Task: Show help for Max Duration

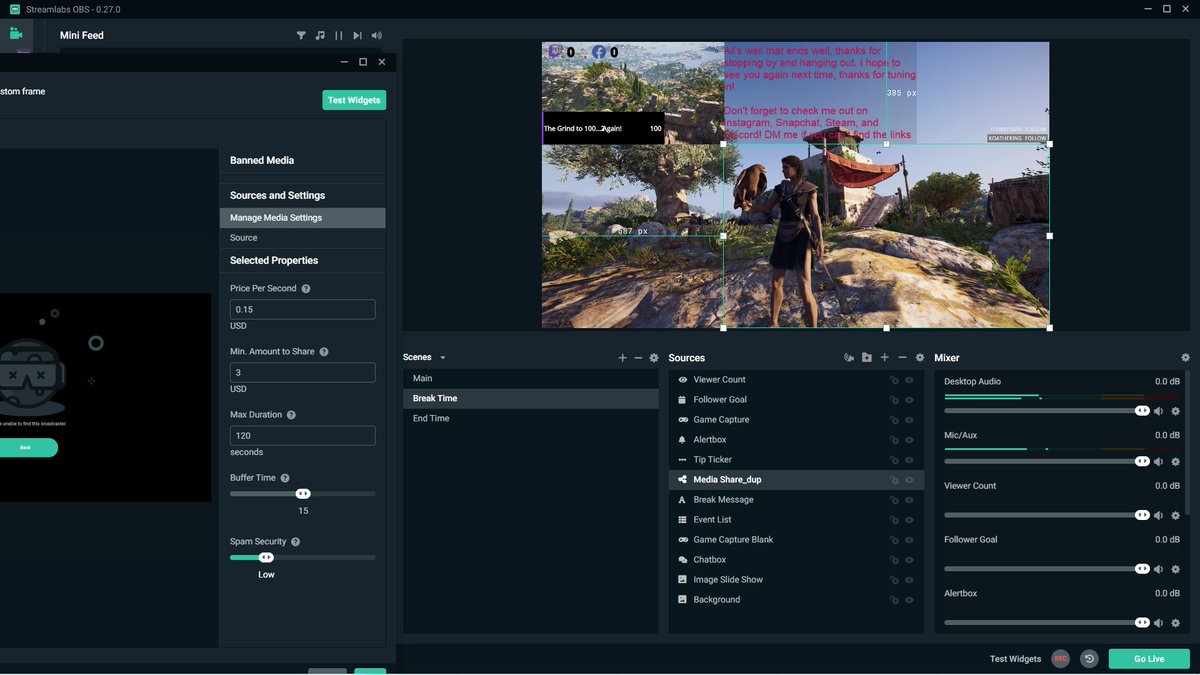Action: pyautogui.click(x=292, y=415)
